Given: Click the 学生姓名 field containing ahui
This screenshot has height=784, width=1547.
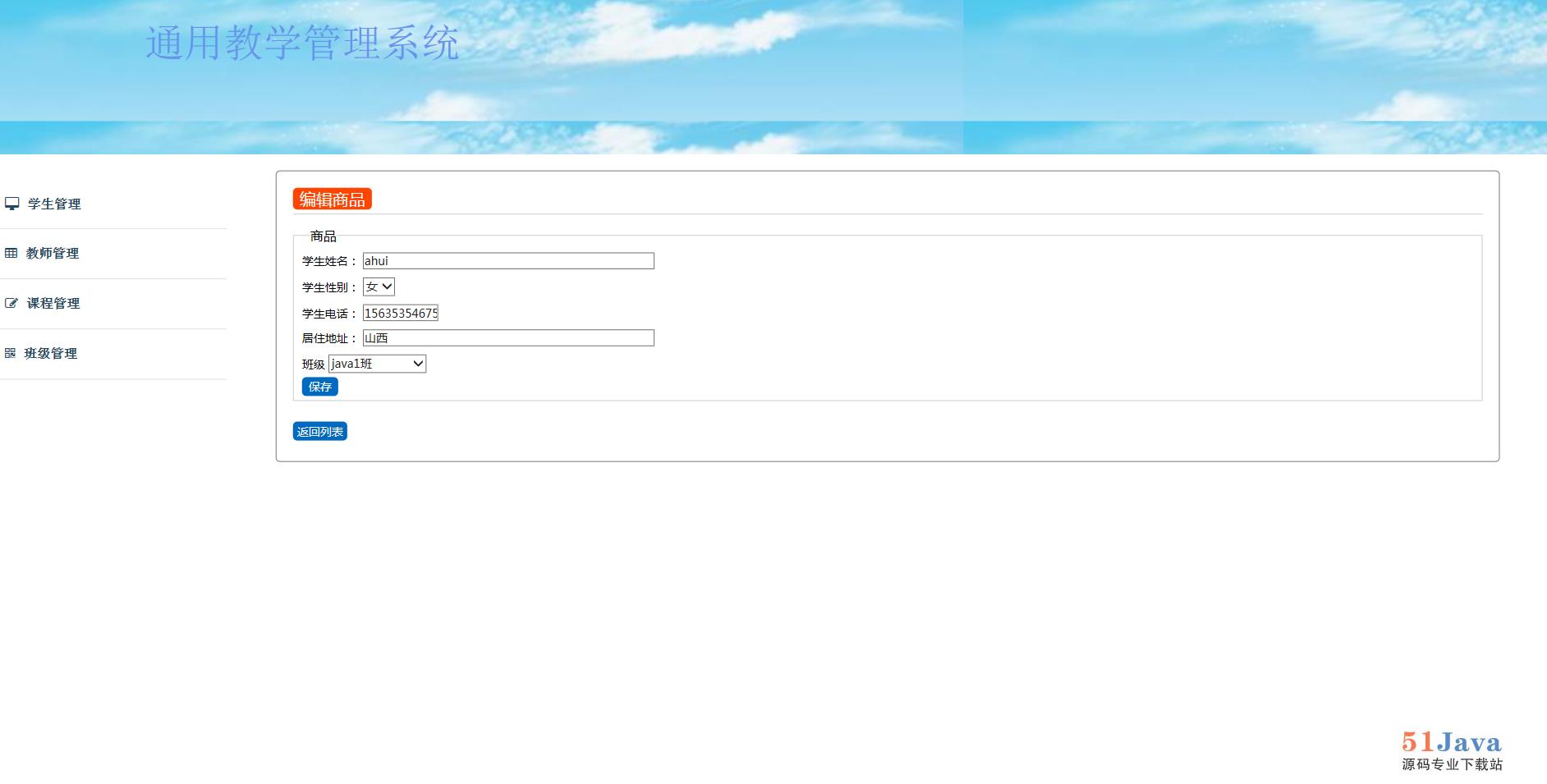Looking at the screenshot, I should point(508,261).
